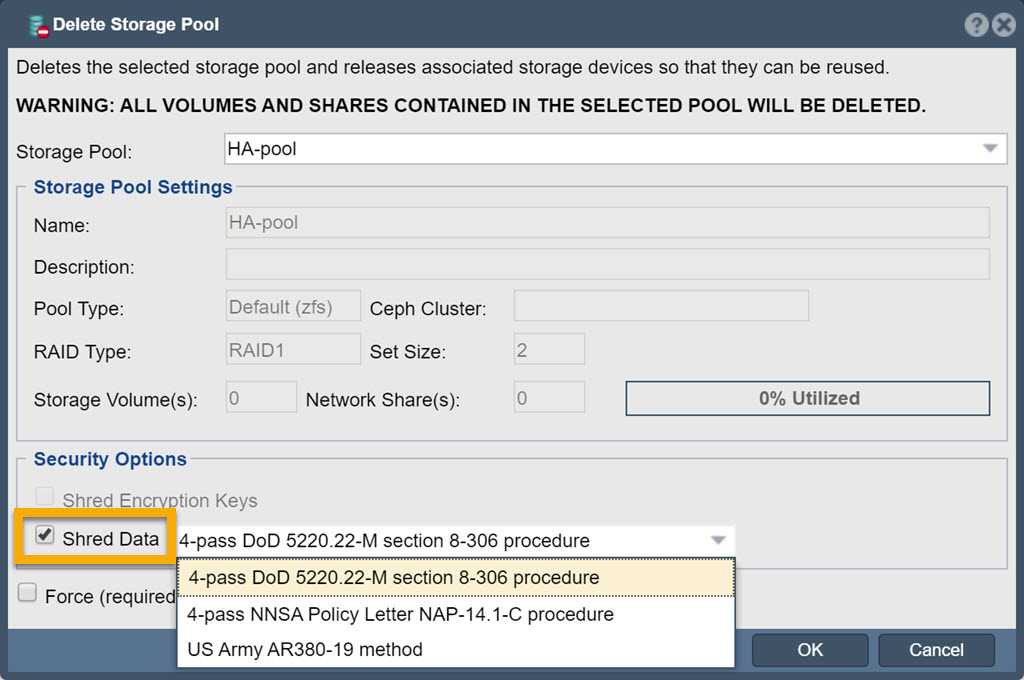1024x680 pixels.
Task: Choose the US Army AR380-19 method option
Action: click(456, 649)
